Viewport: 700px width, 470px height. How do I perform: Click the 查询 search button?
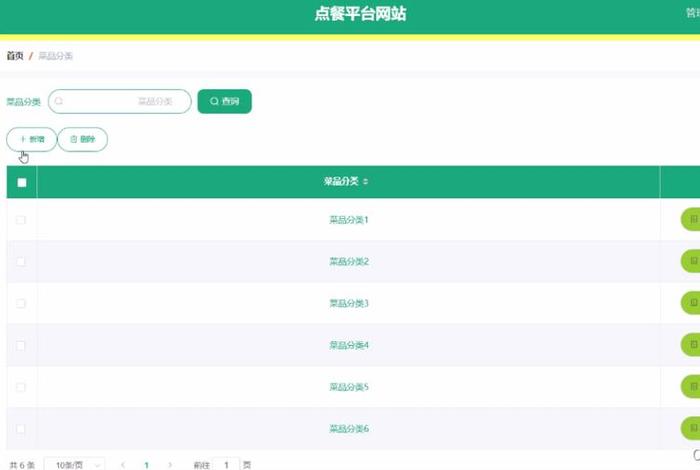225,101
